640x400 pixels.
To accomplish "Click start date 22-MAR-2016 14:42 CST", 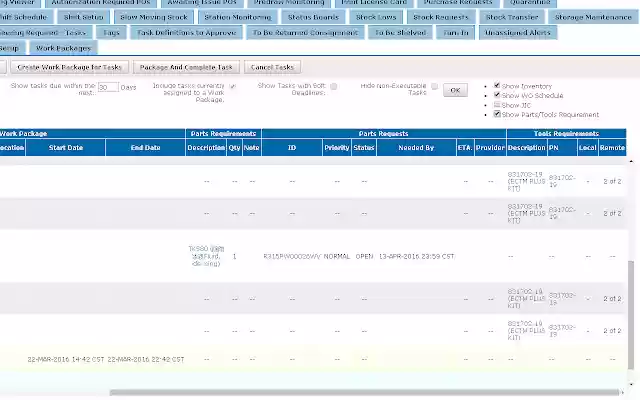I will coord(66,359).
